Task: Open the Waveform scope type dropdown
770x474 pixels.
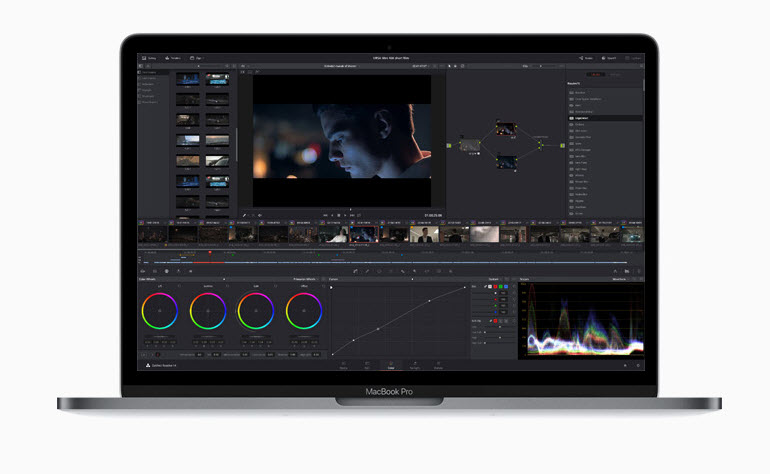Action: click(621, 279)
